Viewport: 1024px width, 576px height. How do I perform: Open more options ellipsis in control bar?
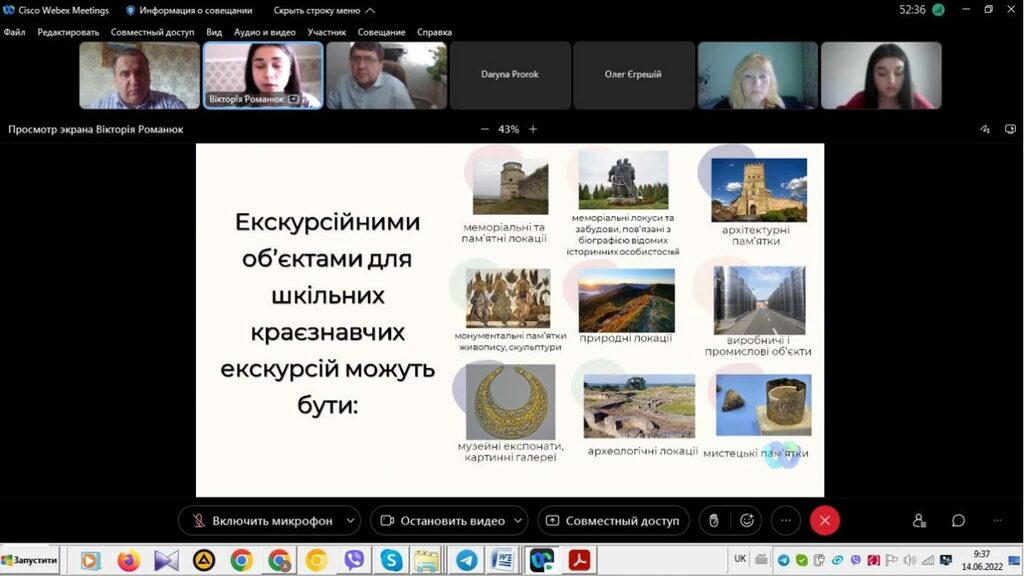pos(786,521)
